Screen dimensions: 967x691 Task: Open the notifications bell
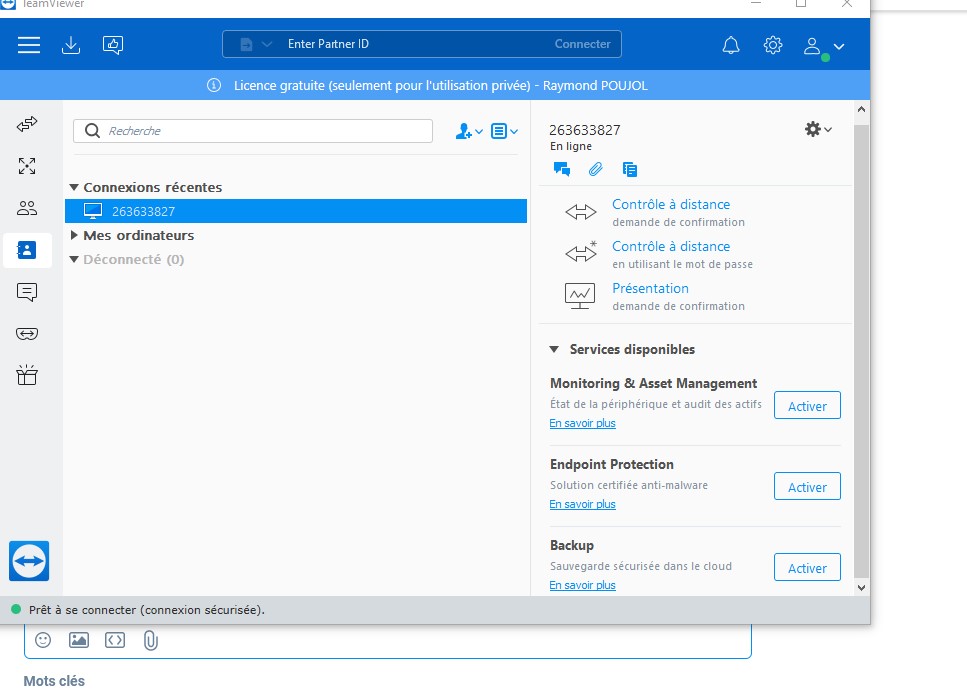pos(731,45)
